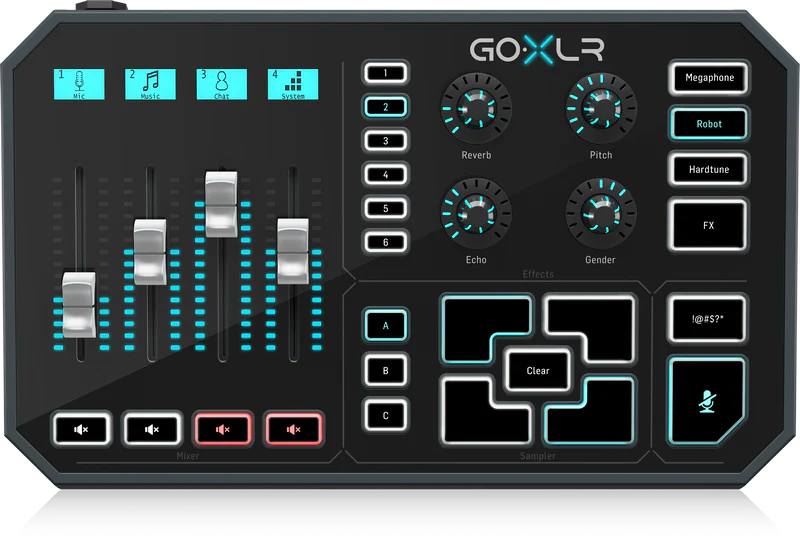This screenshot has height=543, width=800.
Task: Unmute the red System channel mute button
Action: click(x=293, y=429)
